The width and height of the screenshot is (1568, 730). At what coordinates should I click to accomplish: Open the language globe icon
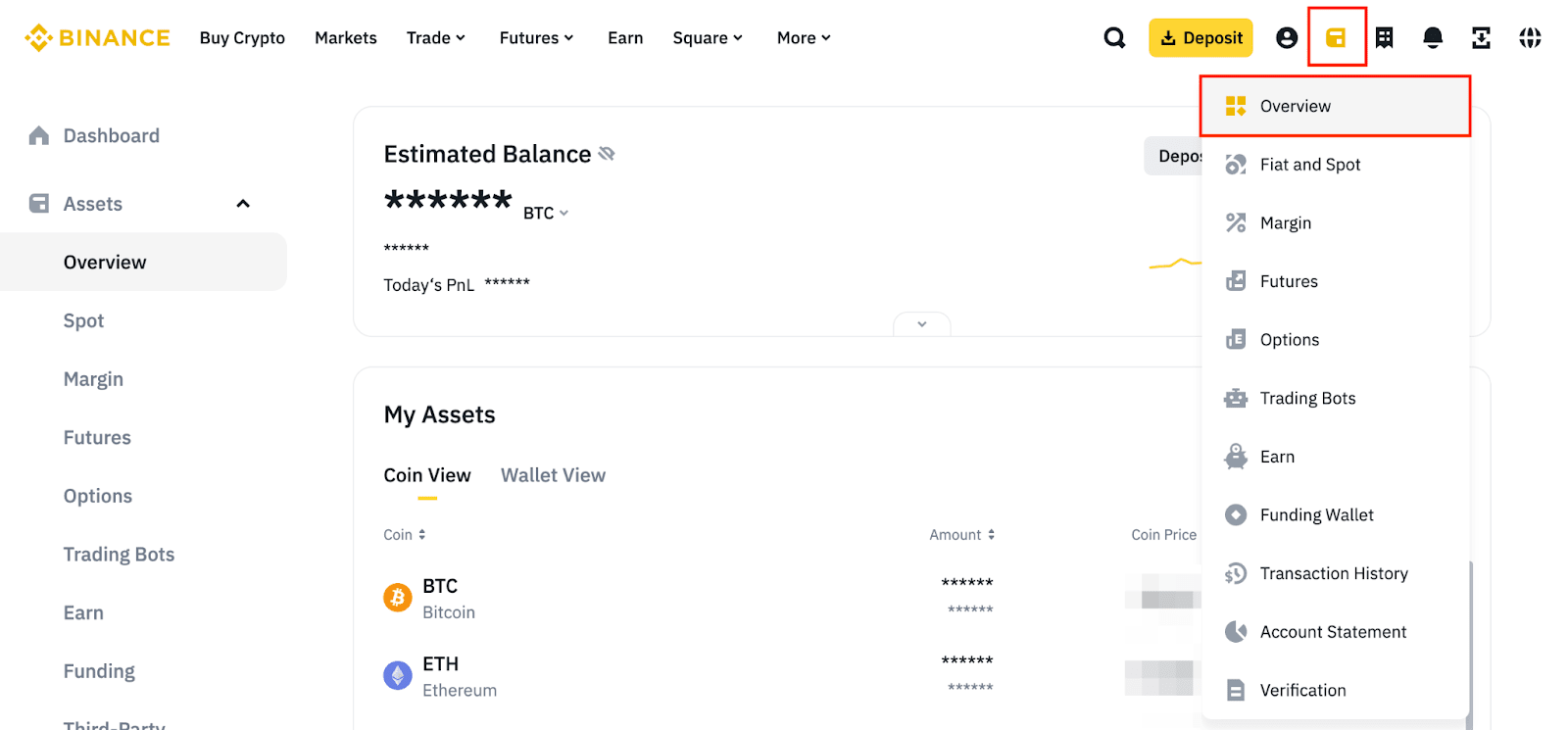1530,37
